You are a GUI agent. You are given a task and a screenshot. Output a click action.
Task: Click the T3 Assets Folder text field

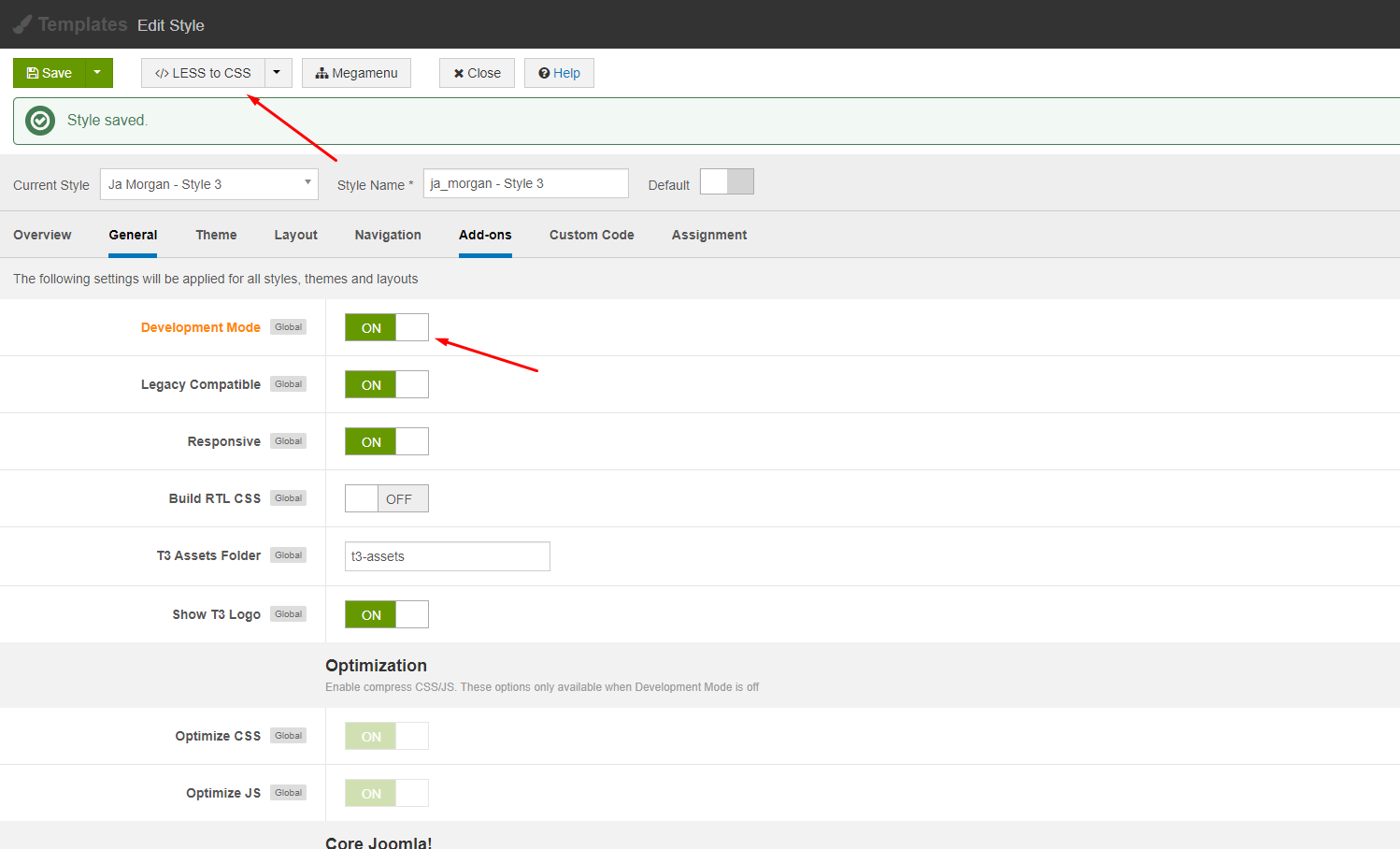(448, 556)
